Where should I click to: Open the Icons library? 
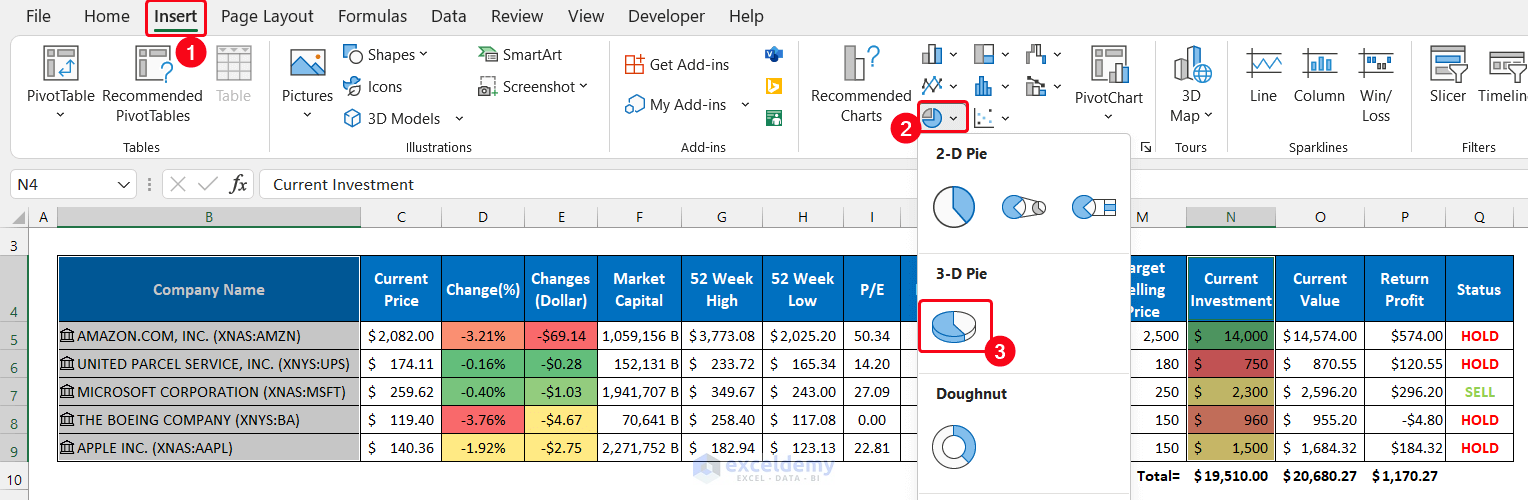pyautogui.click(x=372, y=87)
